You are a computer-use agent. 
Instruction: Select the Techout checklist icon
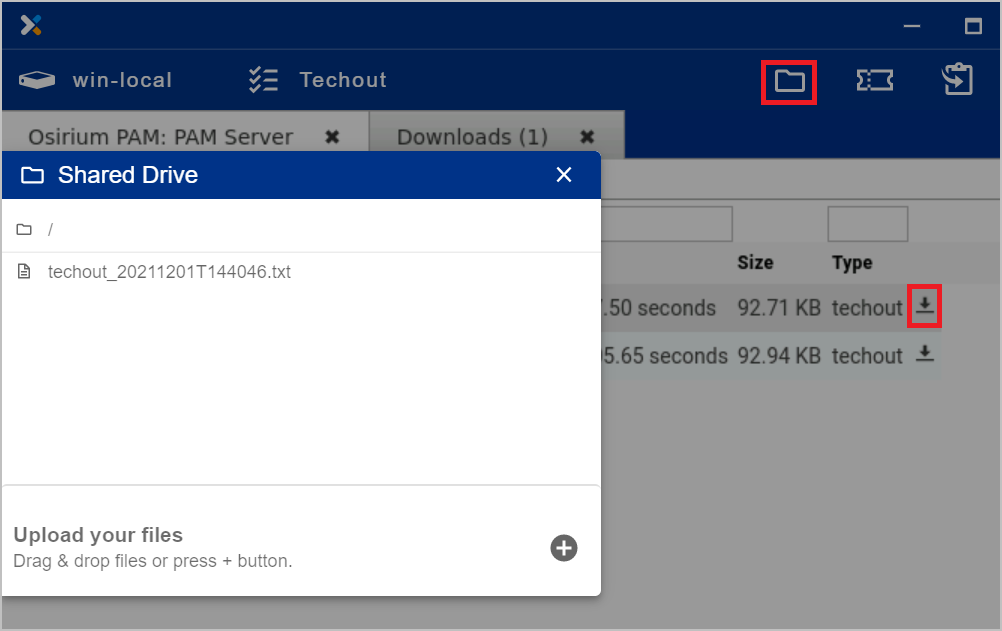tap(263, 79)
